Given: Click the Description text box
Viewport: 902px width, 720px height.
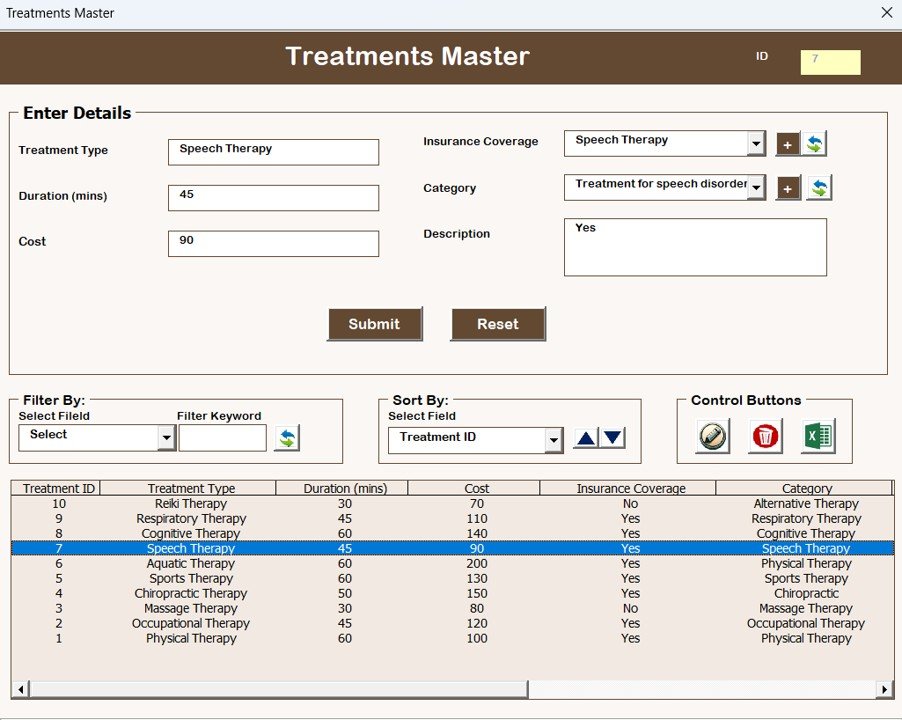Looking at the screenshot, I should 695,247.
